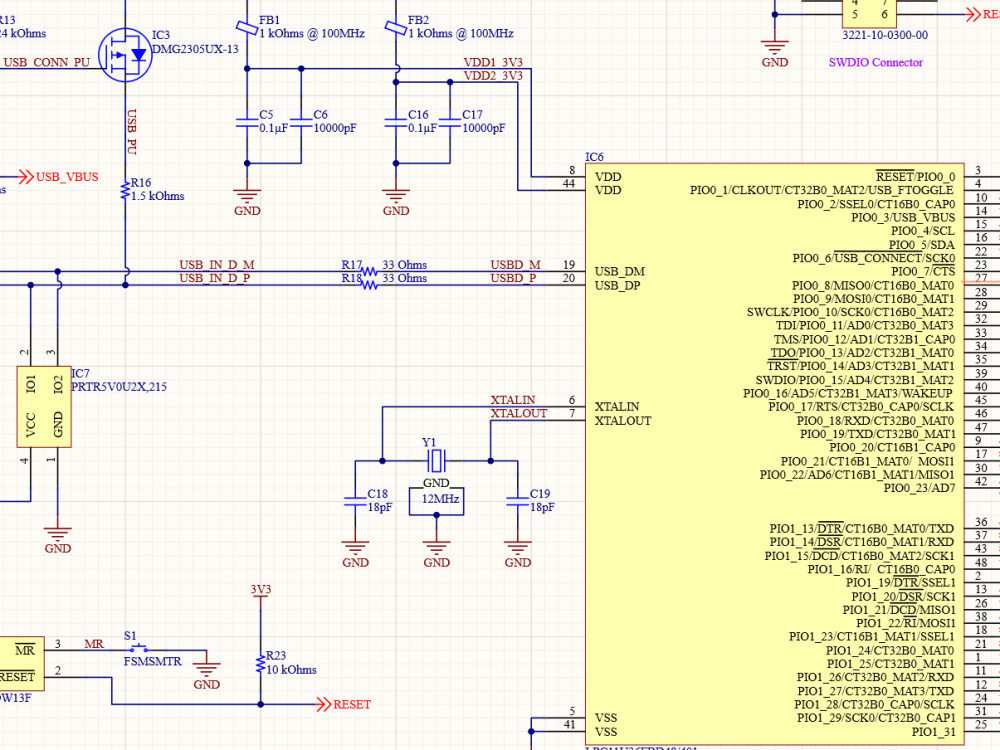
Task: Click the red XTALIN net label
Action: click(x=513, y=400)
